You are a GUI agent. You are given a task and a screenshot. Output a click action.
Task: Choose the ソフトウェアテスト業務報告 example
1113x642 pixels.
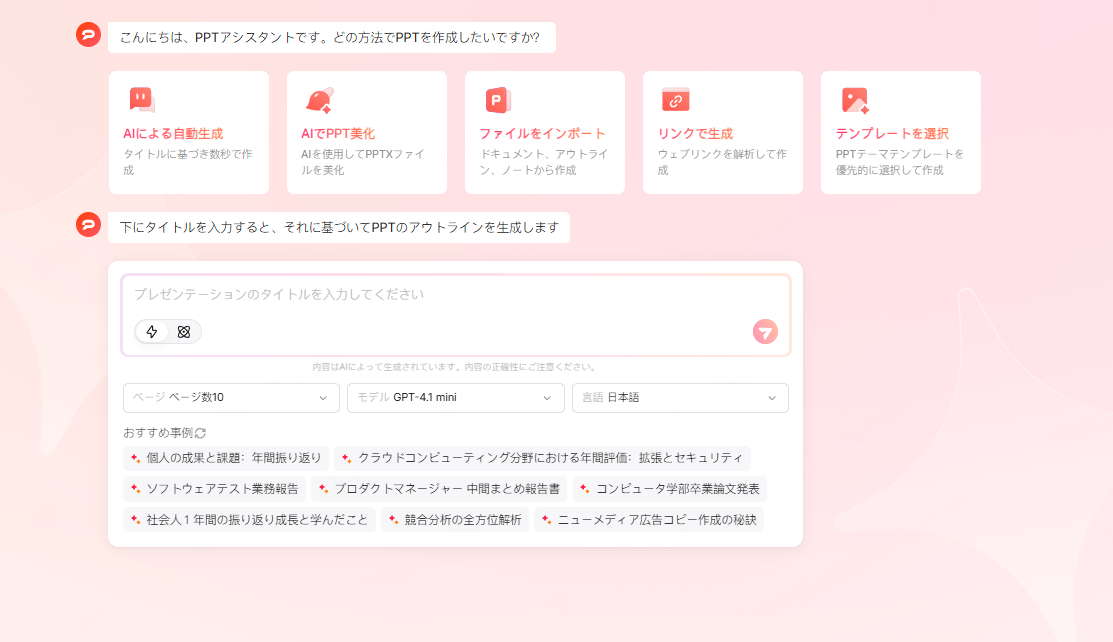(214, 489)
